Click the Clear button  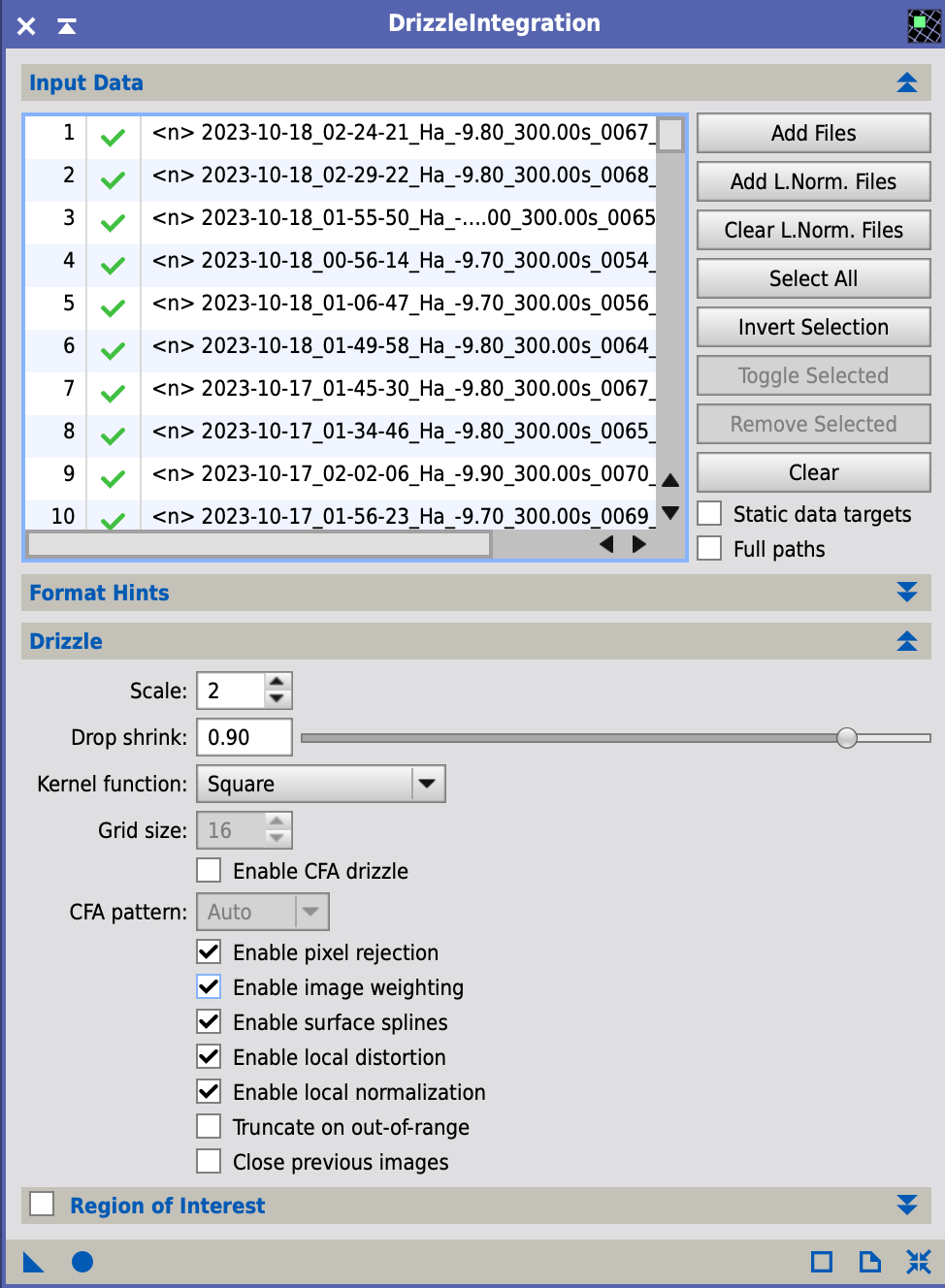click(x=814, y=472)
